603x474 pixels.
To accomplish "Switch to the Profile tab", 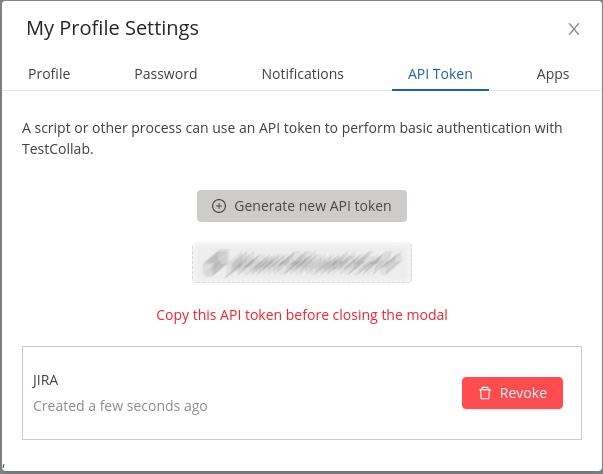I will [x=49, y=74].
